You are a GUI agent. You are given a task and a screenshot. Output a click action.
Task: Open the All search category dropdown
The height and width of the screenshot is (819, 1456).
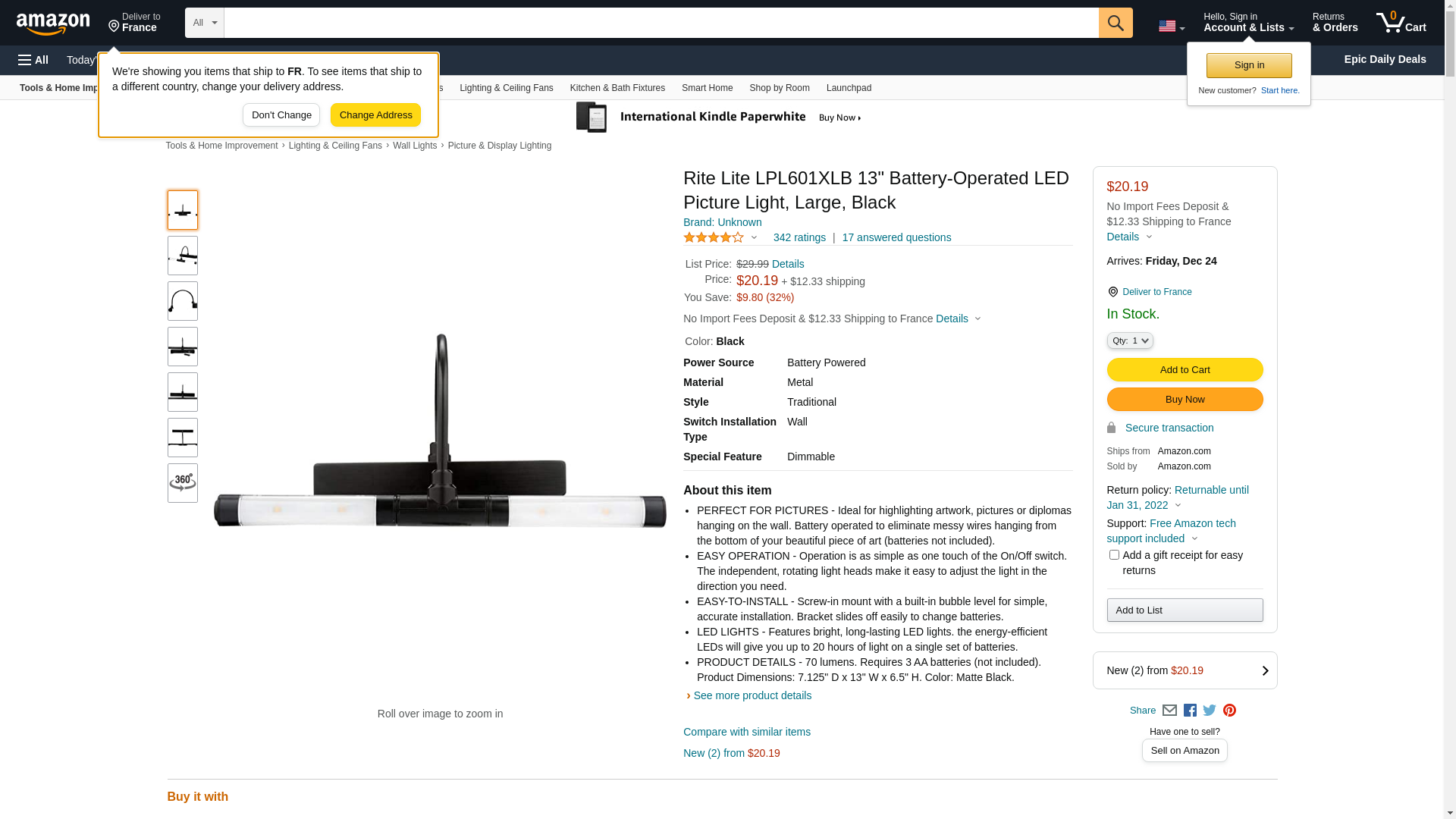(204, 23)
